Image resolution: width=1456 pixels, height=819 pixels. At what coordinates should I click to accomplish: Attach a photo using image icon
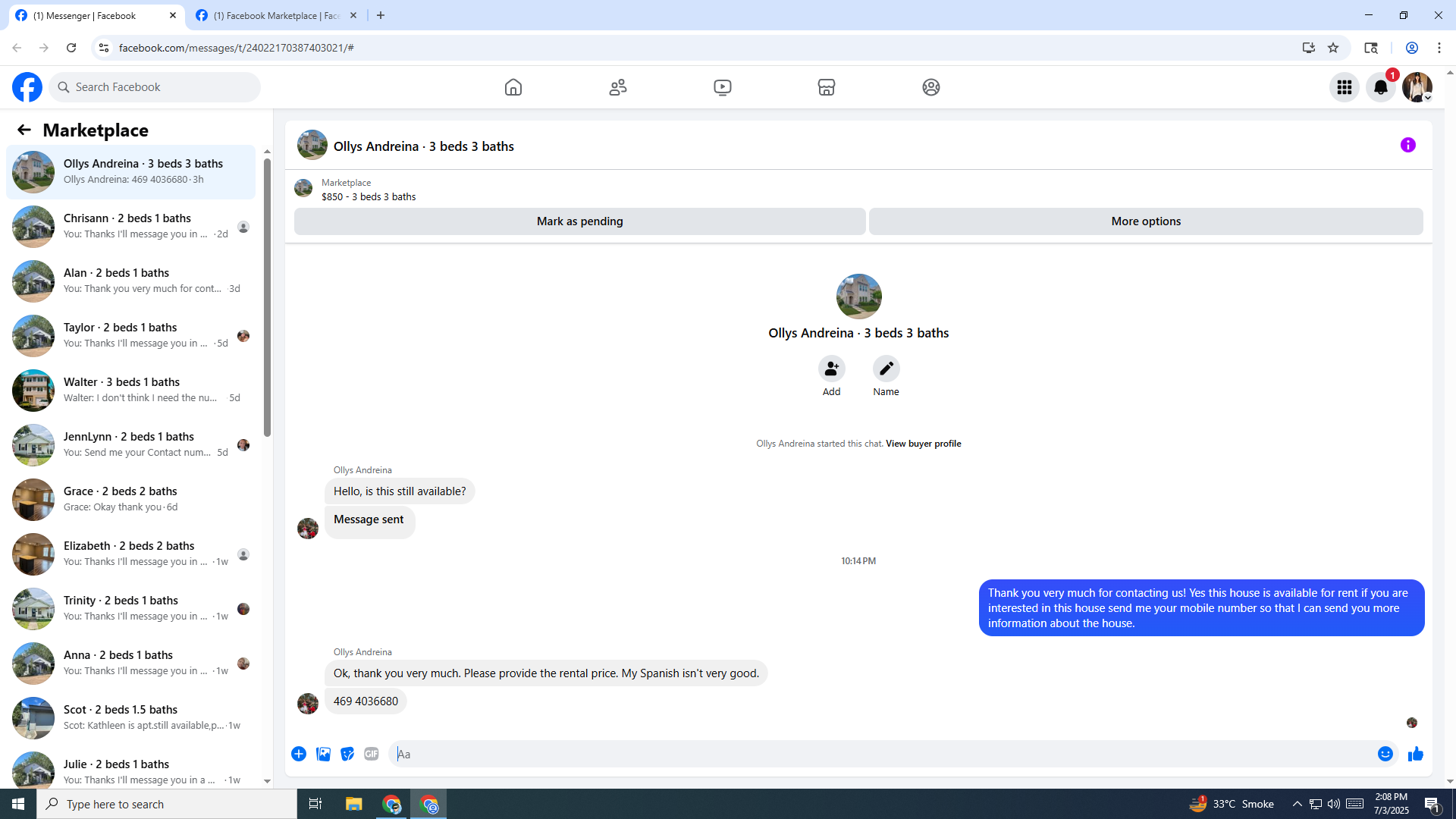(323, 754)
